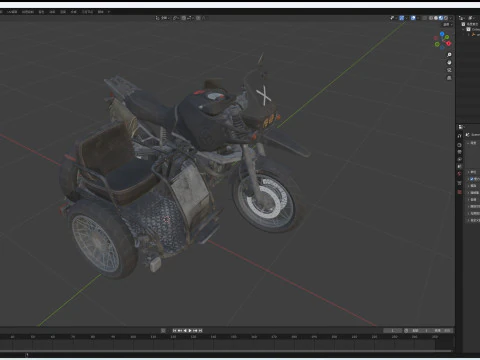Toggle snapping magnet in viewport header
480x360 pixels.
(x=184, y=18)
